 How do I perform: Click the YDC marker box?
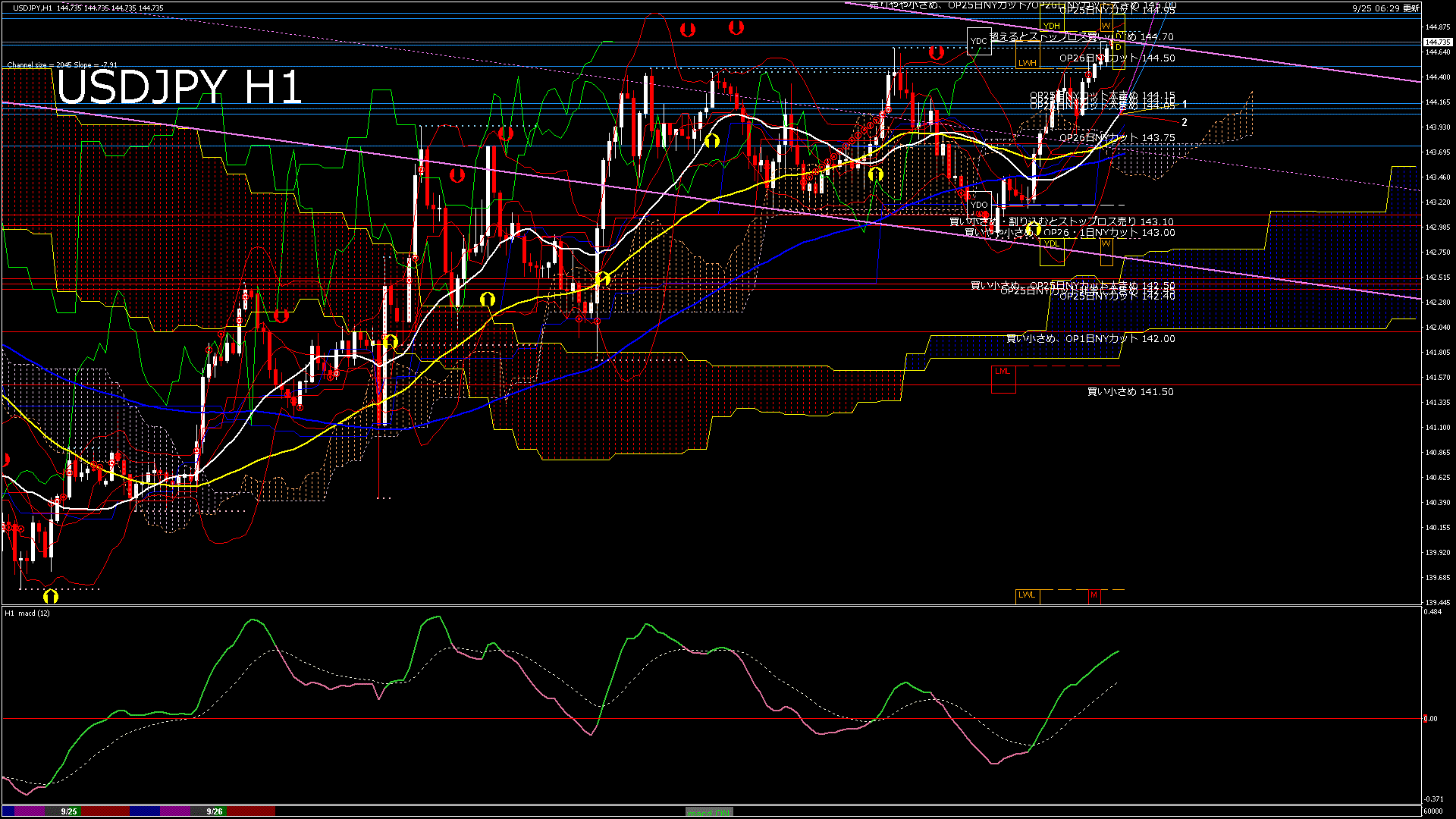click(979, 41)
